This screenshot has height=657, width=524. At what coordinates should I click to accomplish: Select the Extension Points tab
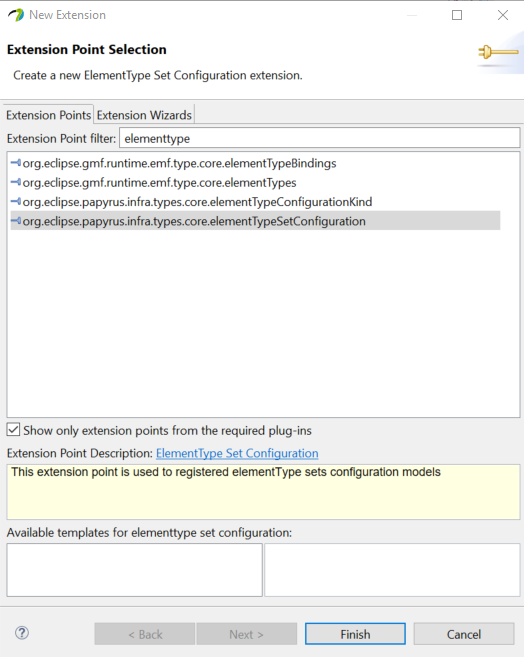pos(49,115)
